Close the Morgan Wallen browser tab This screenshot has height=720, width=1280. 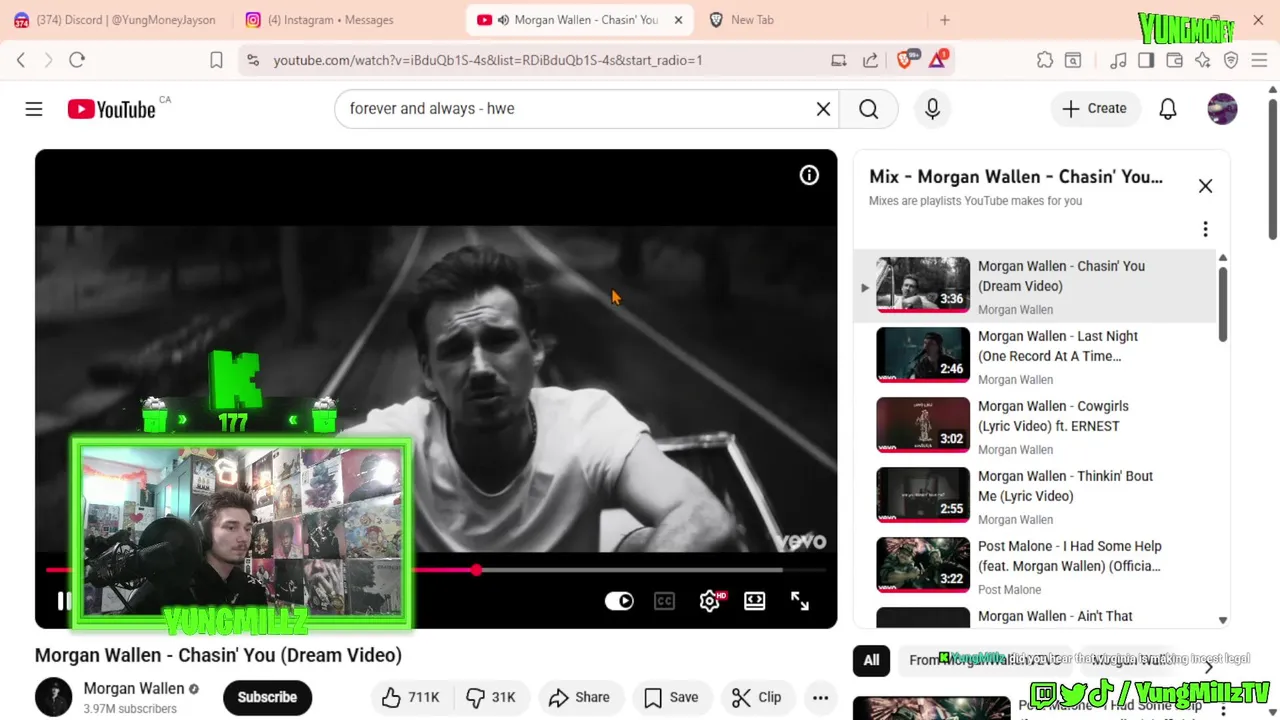click(678, 20)
